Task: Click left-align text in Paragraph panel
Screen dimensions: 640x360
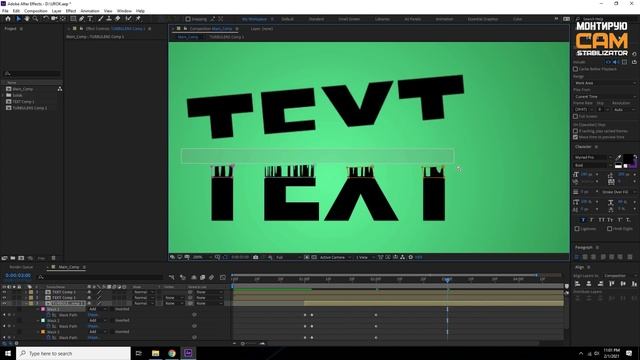Action: [577, 257]
